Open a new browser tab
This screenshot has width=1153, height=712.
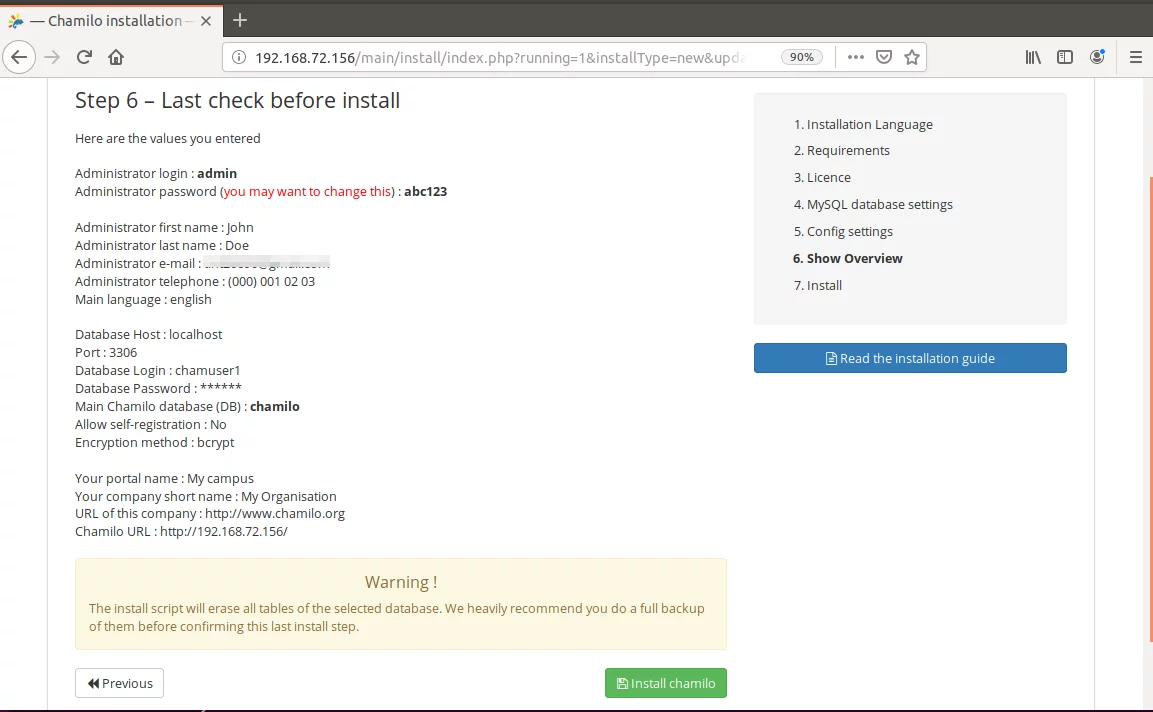click(x=240, y=21)
